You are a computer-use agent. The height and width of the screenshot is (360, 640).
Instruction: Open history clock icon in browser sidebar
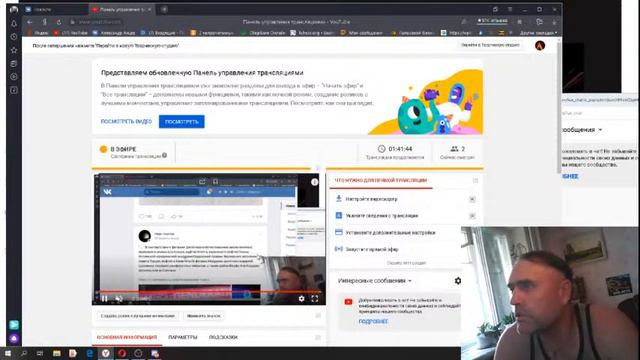click(x=14, y=37)
